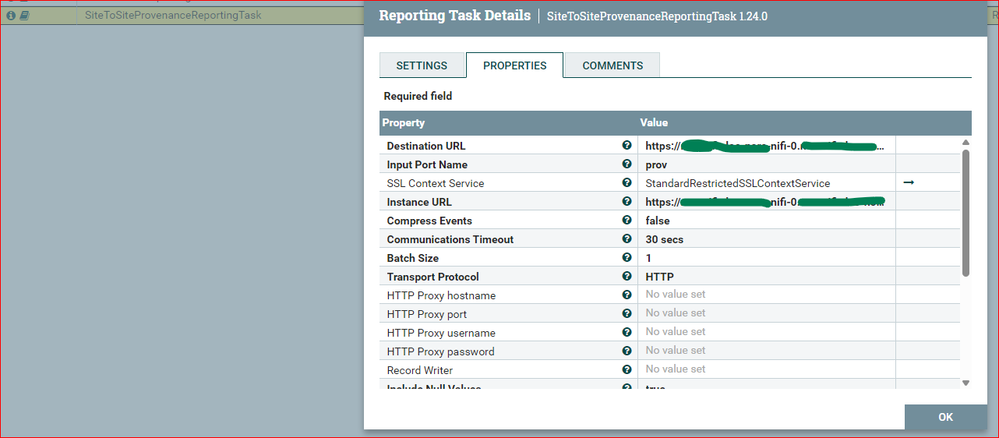Open help for Record Writer property

pos(627,369)
